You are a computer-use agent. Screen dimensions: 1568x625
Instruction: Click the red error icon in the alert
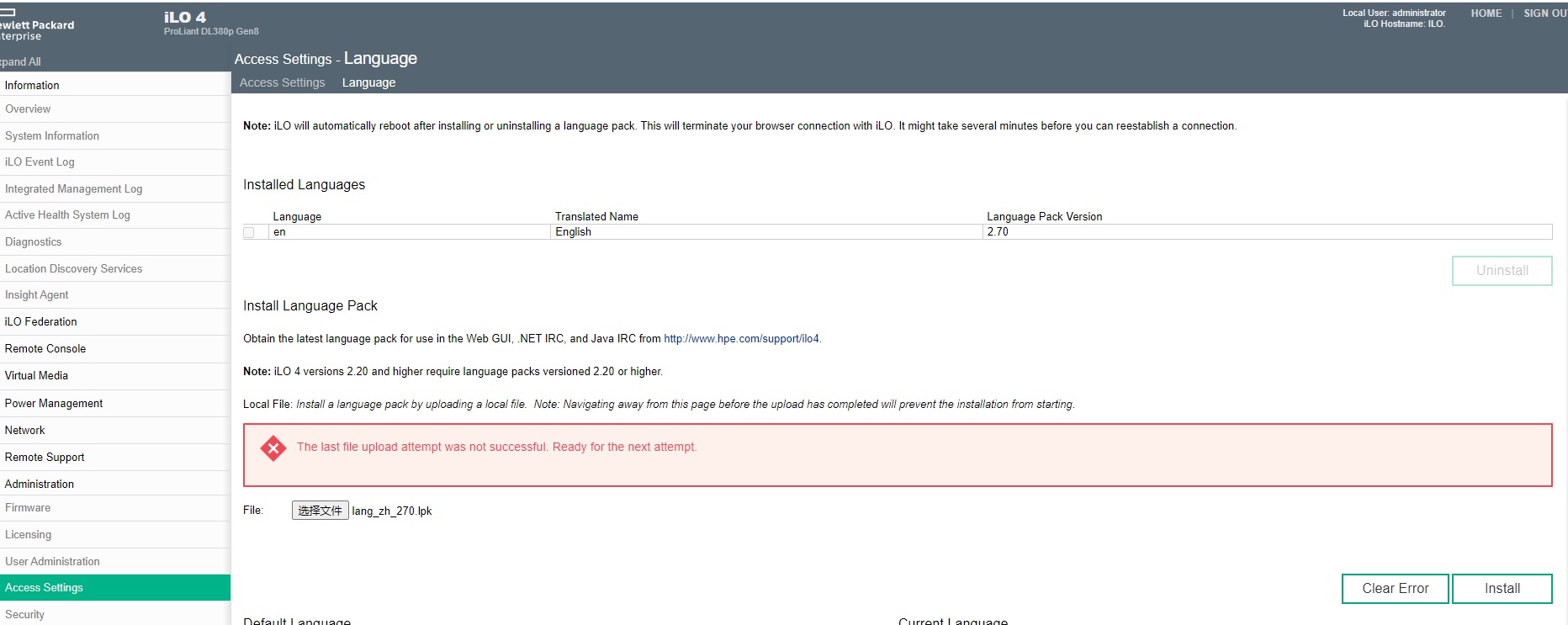point(273,448)
